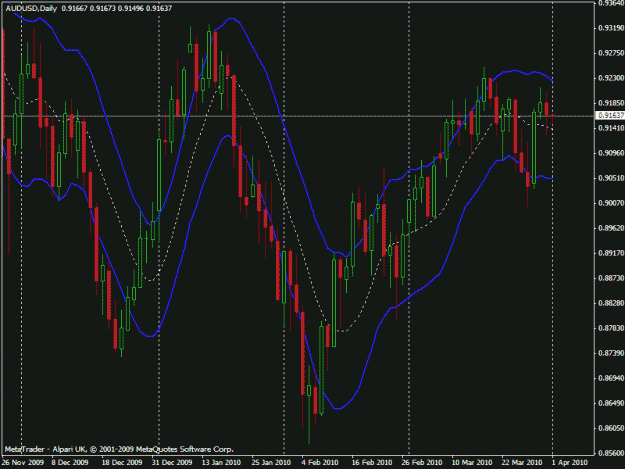Click the 18 Dec 2009 date label
This screenshot has width=625, height=469.
point(122,463)
